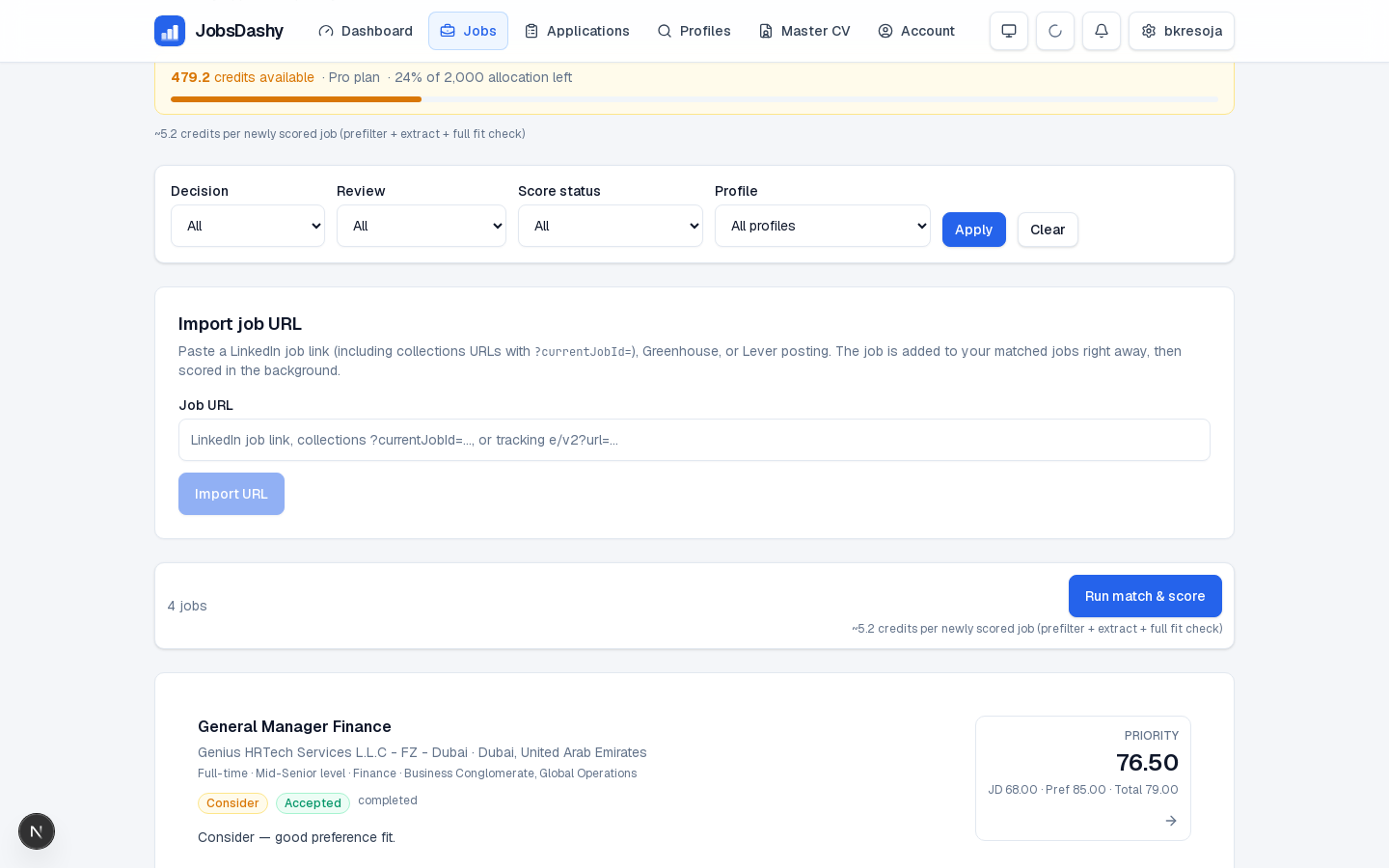Click the 76.50 priority score

coord(1147,763)
